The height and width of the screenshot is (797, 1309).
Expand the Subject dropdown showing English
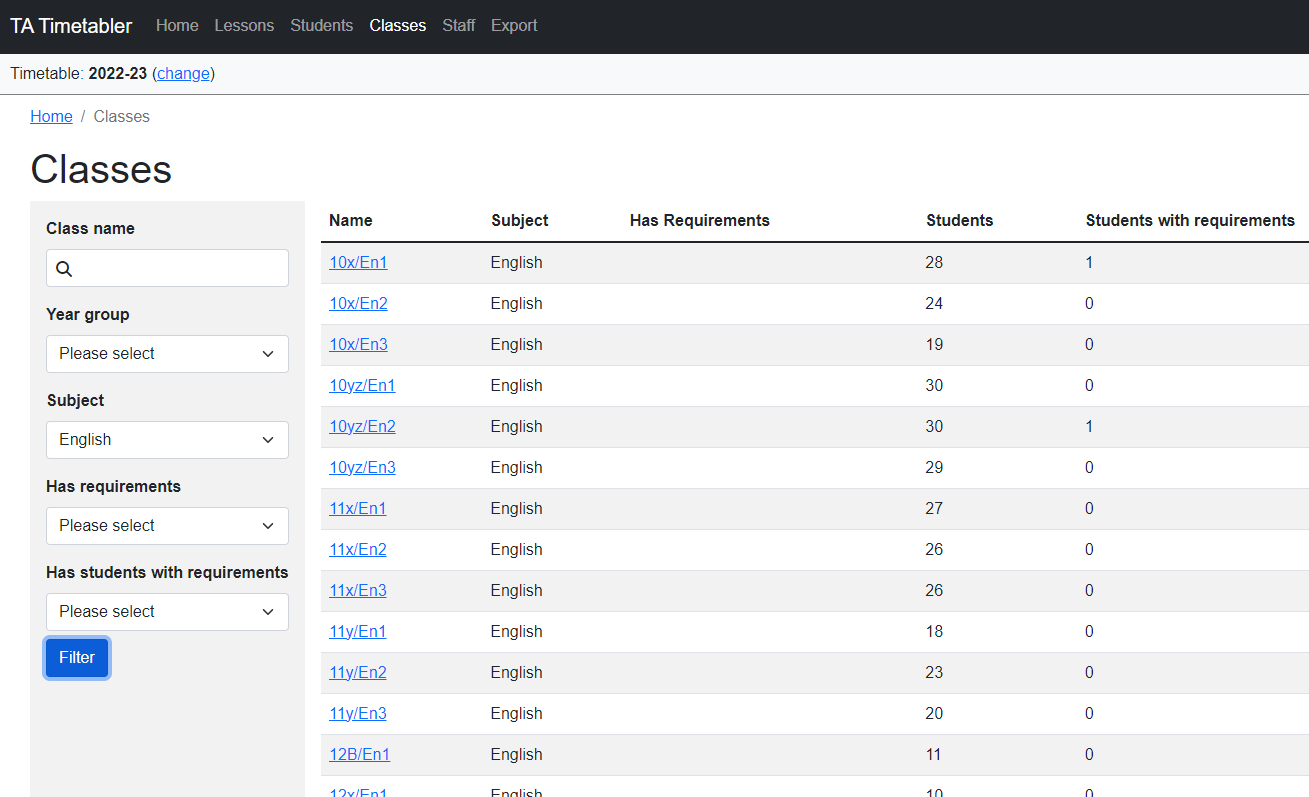point(167,440)
